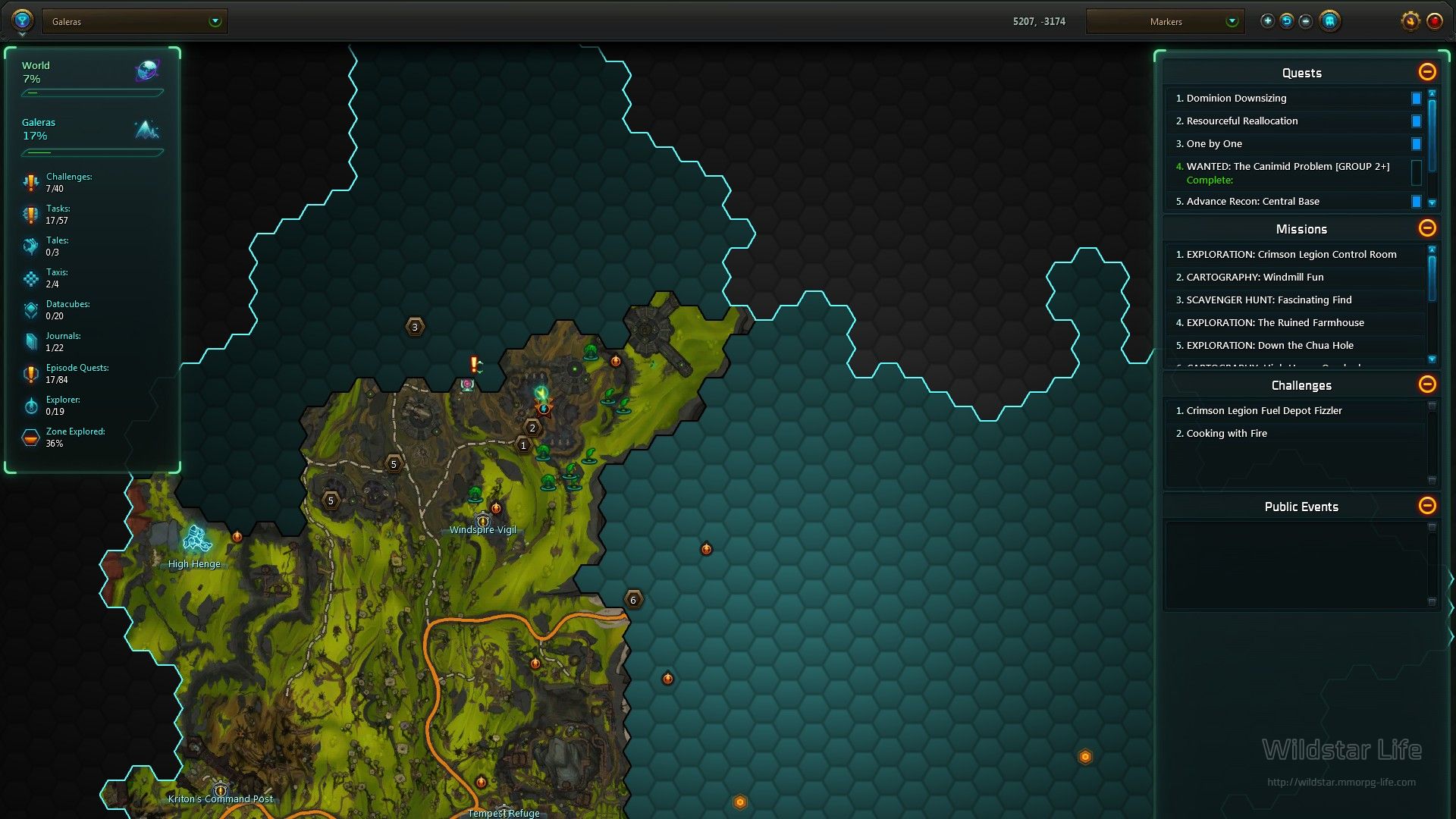The height and width of the screenshot is (819, 1456).
Task: Click the Episode Quests 17/84 icon
Action: 30,374
